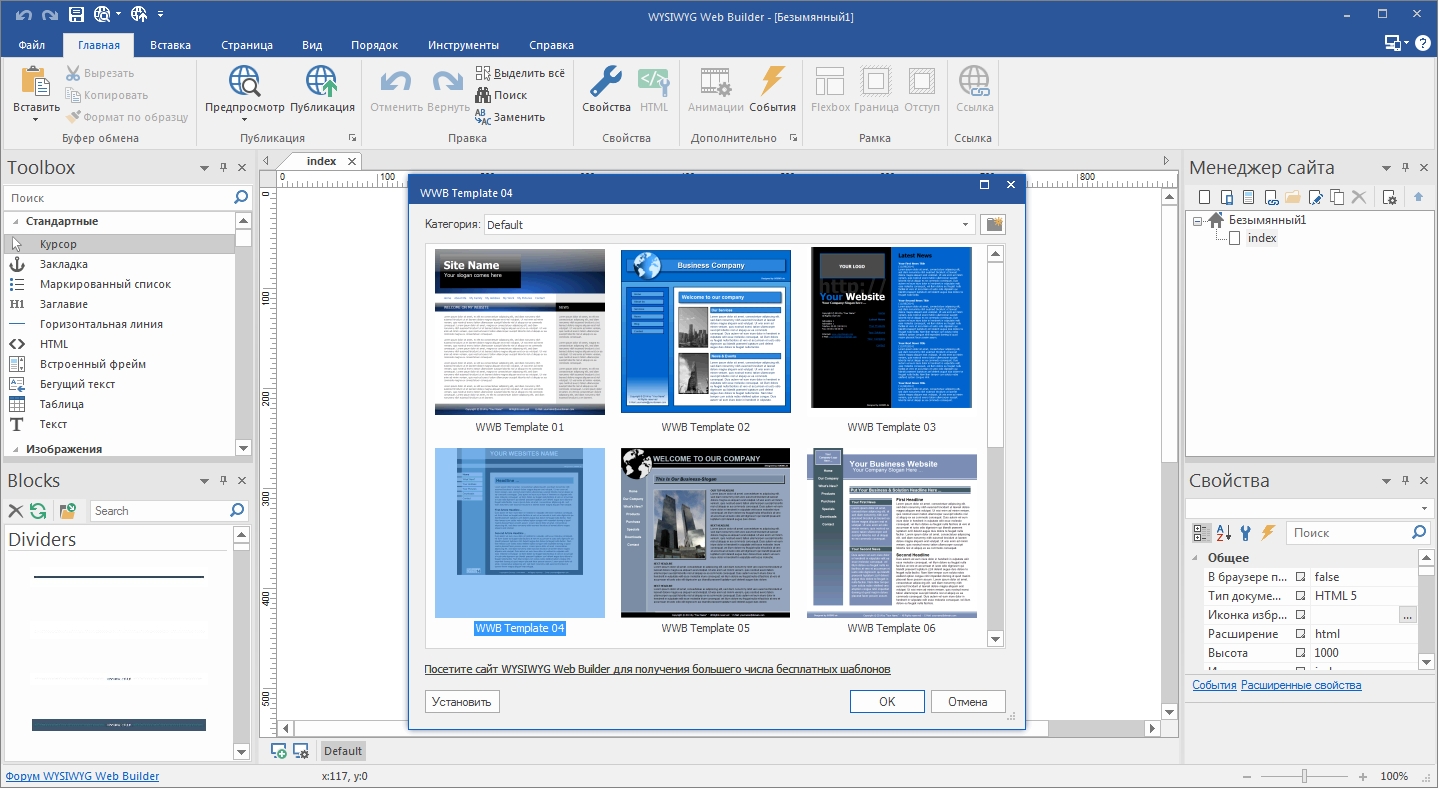Screen dimensions: 1439x789
Task: Toggle the box beside Высота value 1000
Action: tap(1301, 653)
